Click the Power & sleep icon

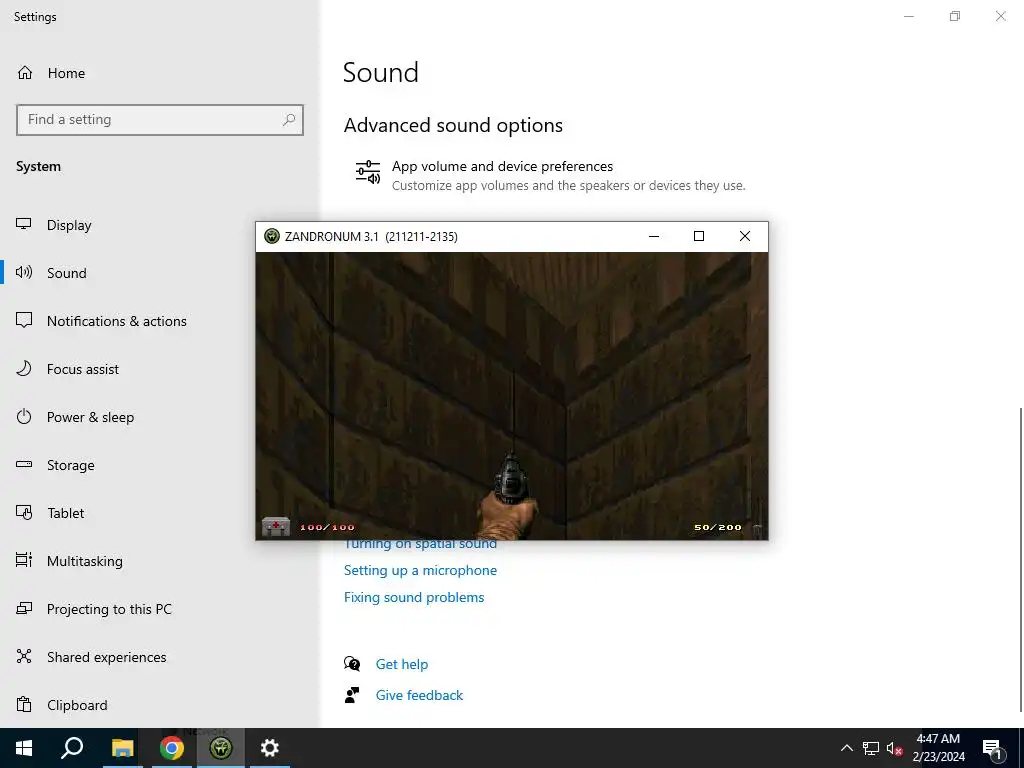[x=24, y=416]
